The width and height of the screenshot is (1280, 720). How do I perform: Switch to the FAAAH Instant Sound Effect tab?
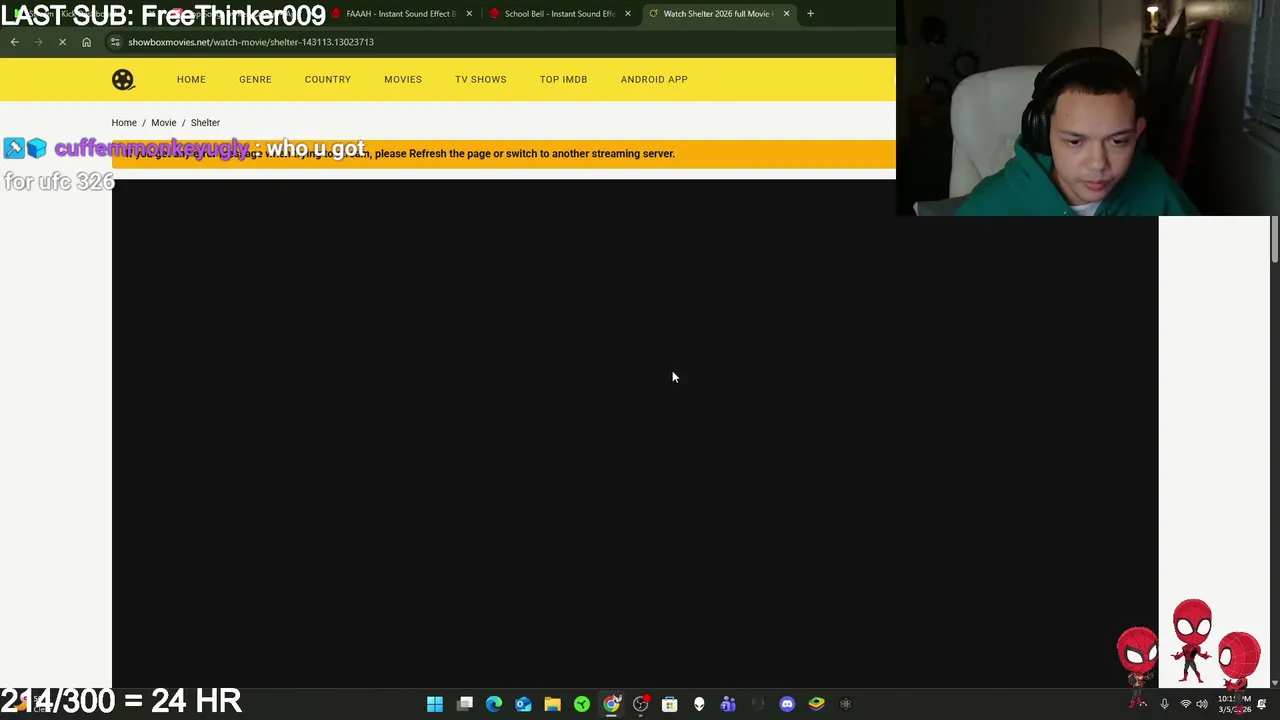click(x=400, y=14)
